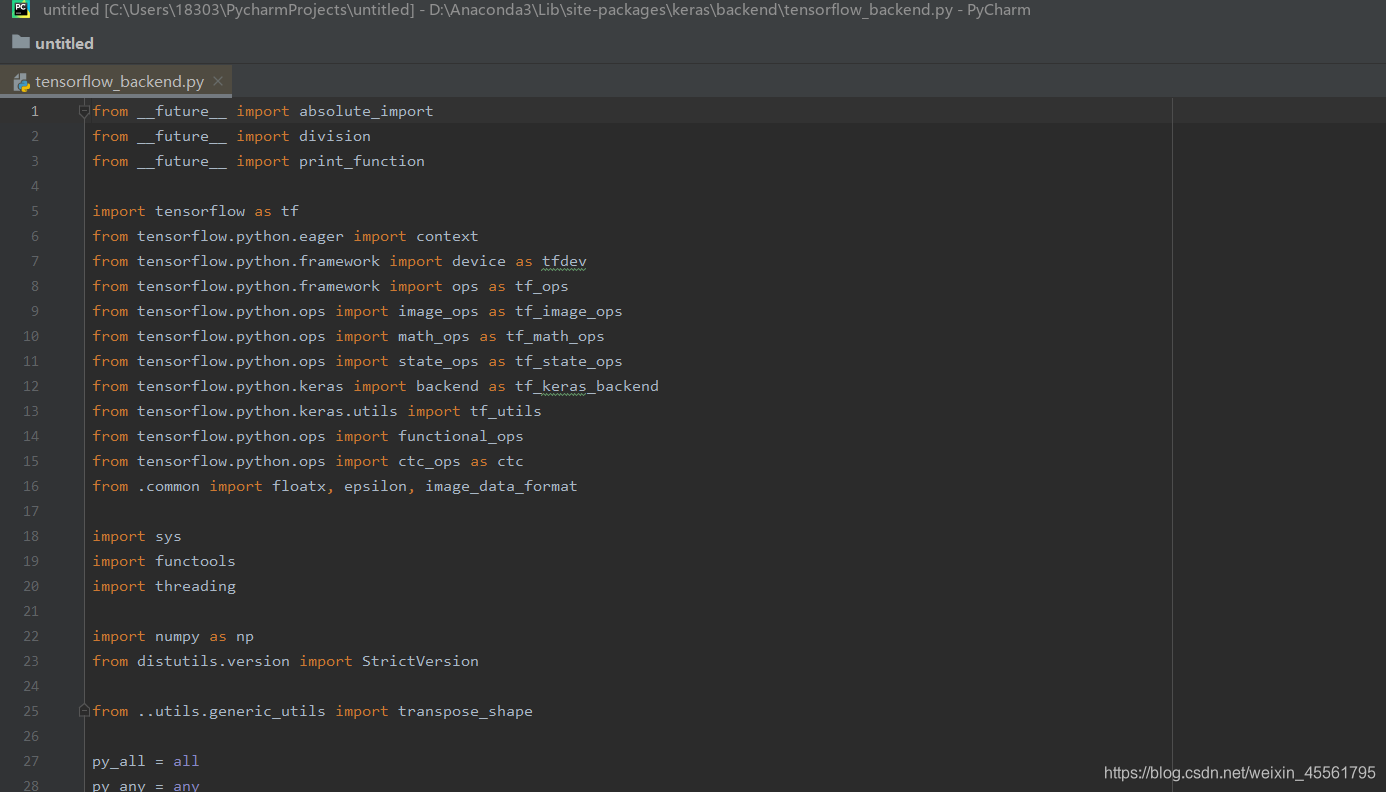This screenshot has width=1386, height=792.
Task: Click the underlined tfdev alias on line 7
Action: (563, 260)
